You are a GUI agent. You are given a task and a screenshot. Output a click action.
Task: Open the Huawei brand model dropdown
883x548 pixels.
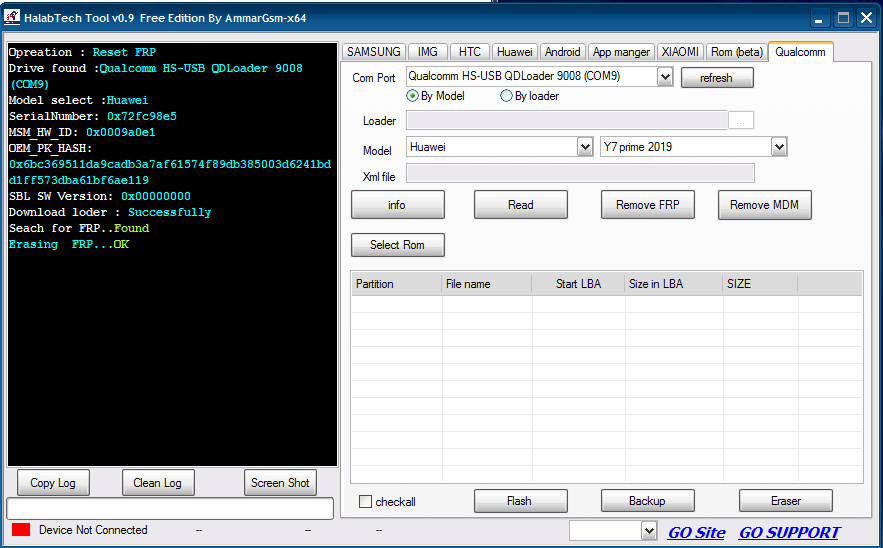point(585,147)
